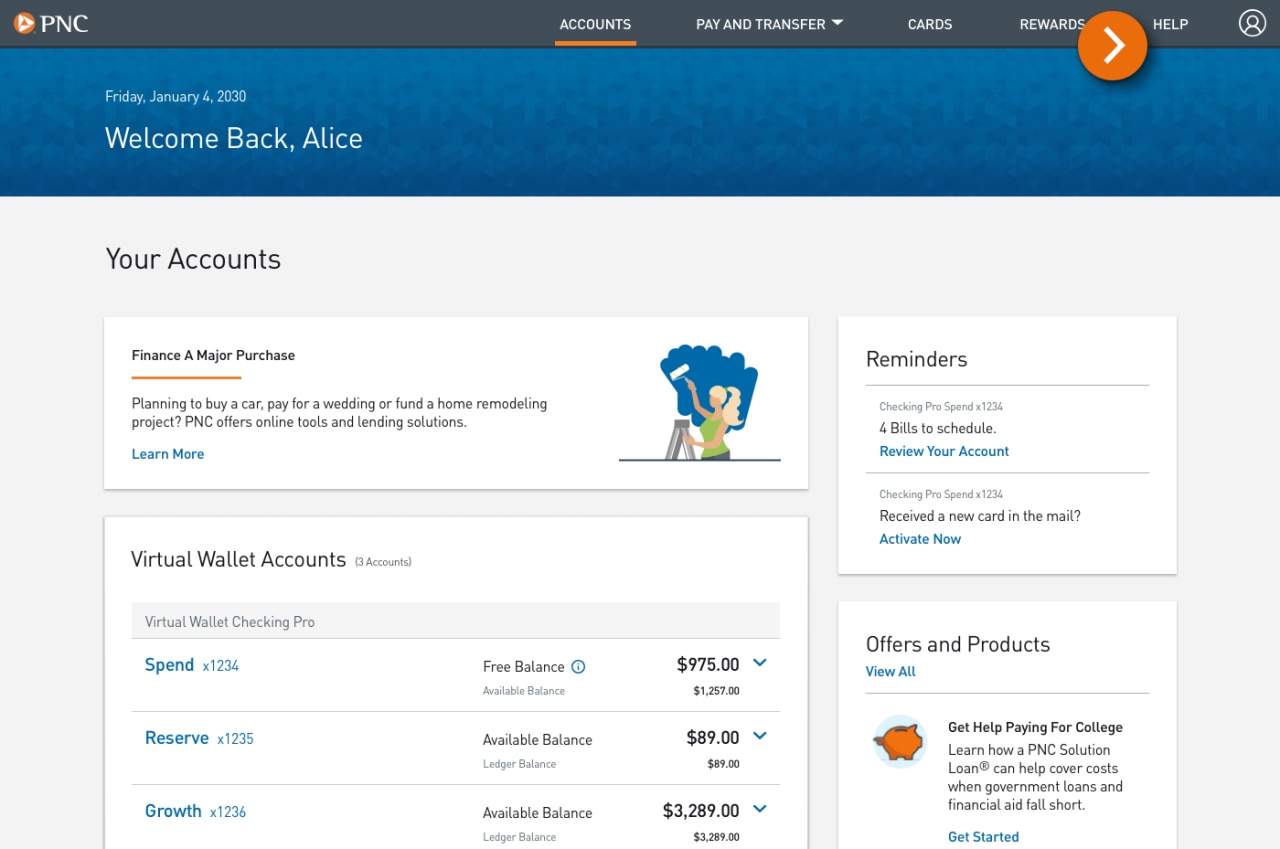Click the Free Balance info icon
Image resolution: width=1280 pixels, height=849 pixels.
580,666
